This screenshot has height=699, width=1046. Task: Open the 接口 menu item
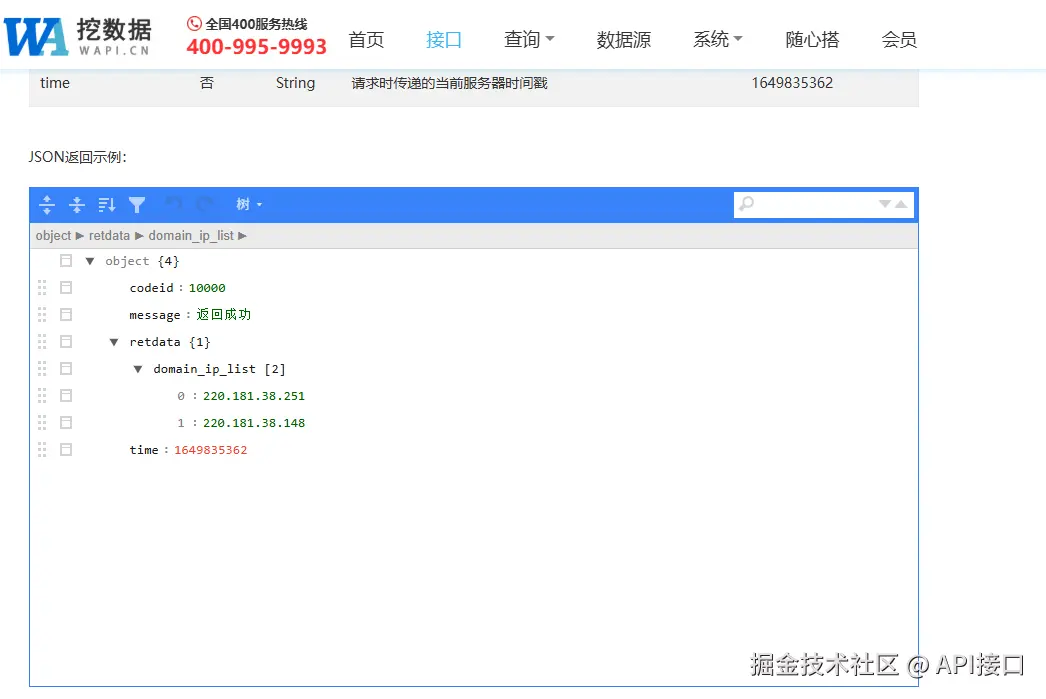click(x=444, y=39)
